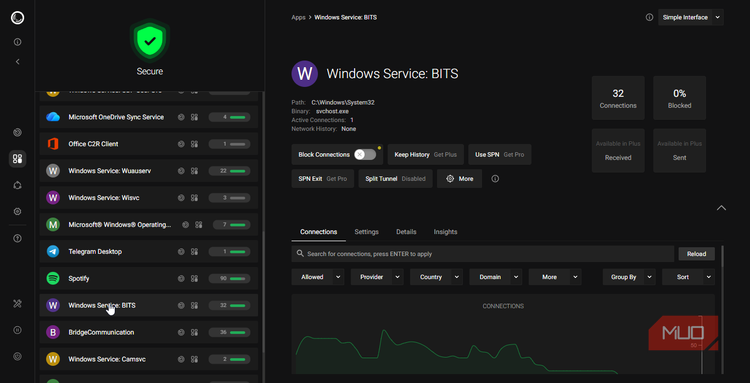The image size is (750, 383).
Task: Open the help and support sidebar icon
Action: [x=18, y=238]
